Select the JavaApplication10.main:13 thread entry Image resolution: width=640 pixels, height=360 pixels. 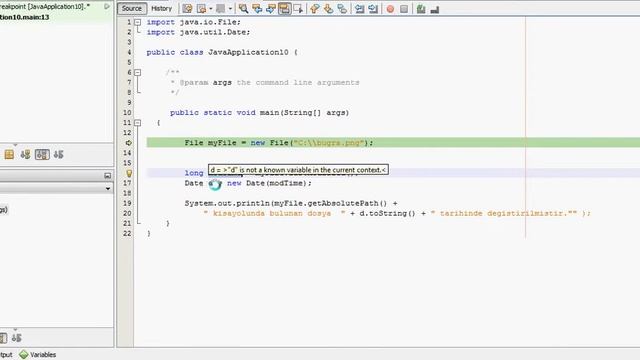point(24,17)
